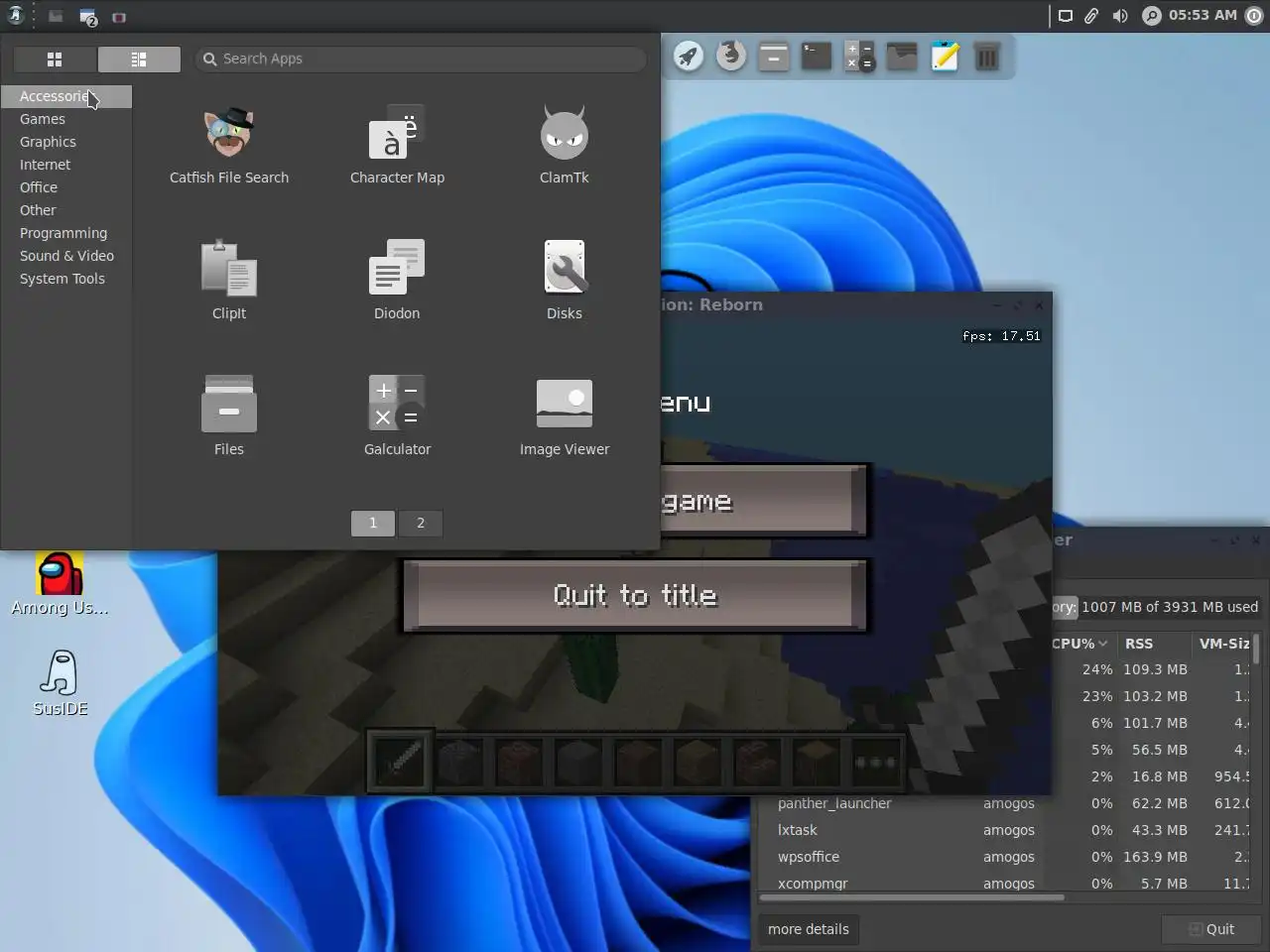Click the 109.3 MB RSS value
The height and width of the screenshot is (952, 1270).
1155,669
